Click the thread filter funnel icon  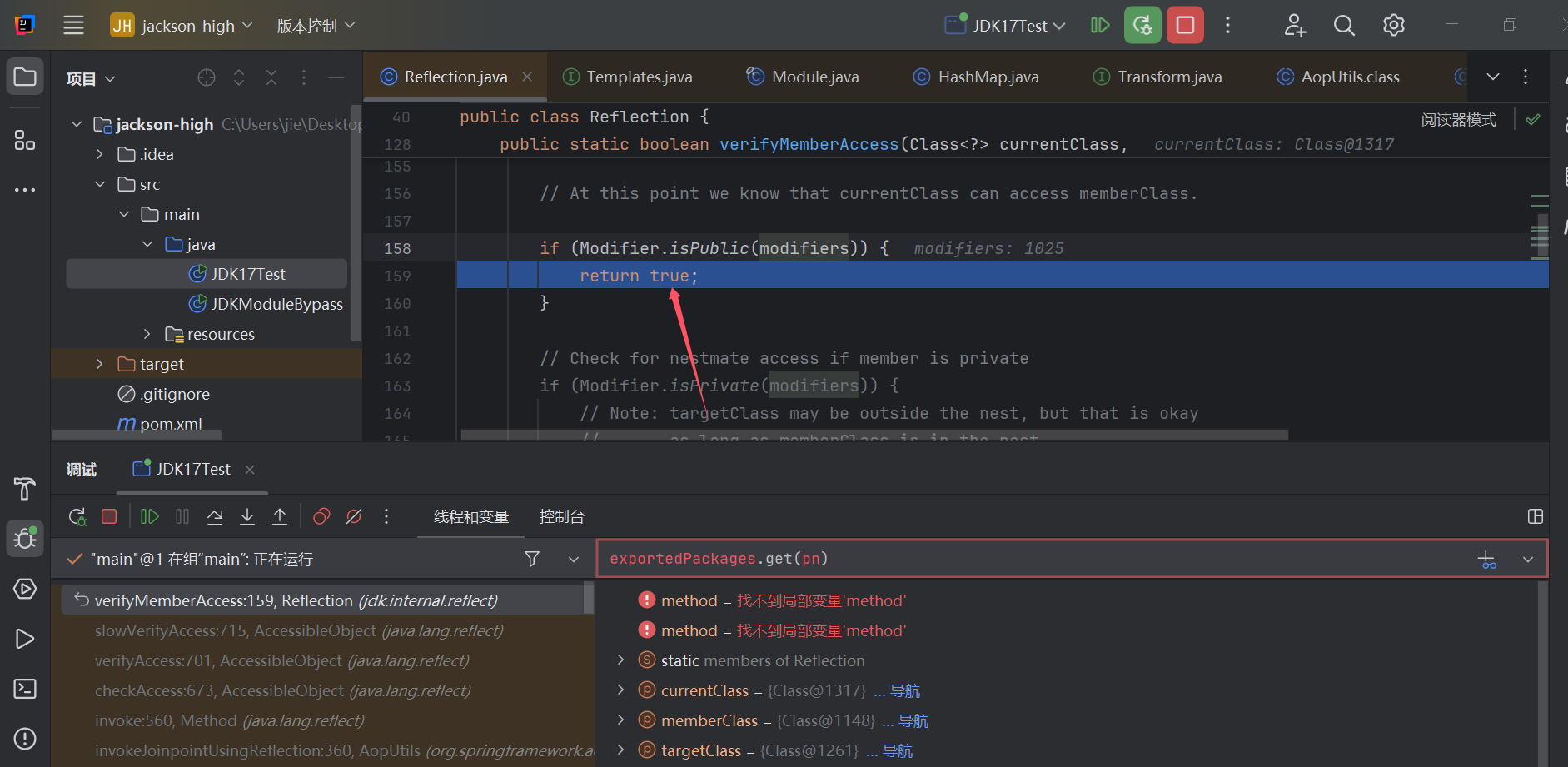click(x=532, y=559)
